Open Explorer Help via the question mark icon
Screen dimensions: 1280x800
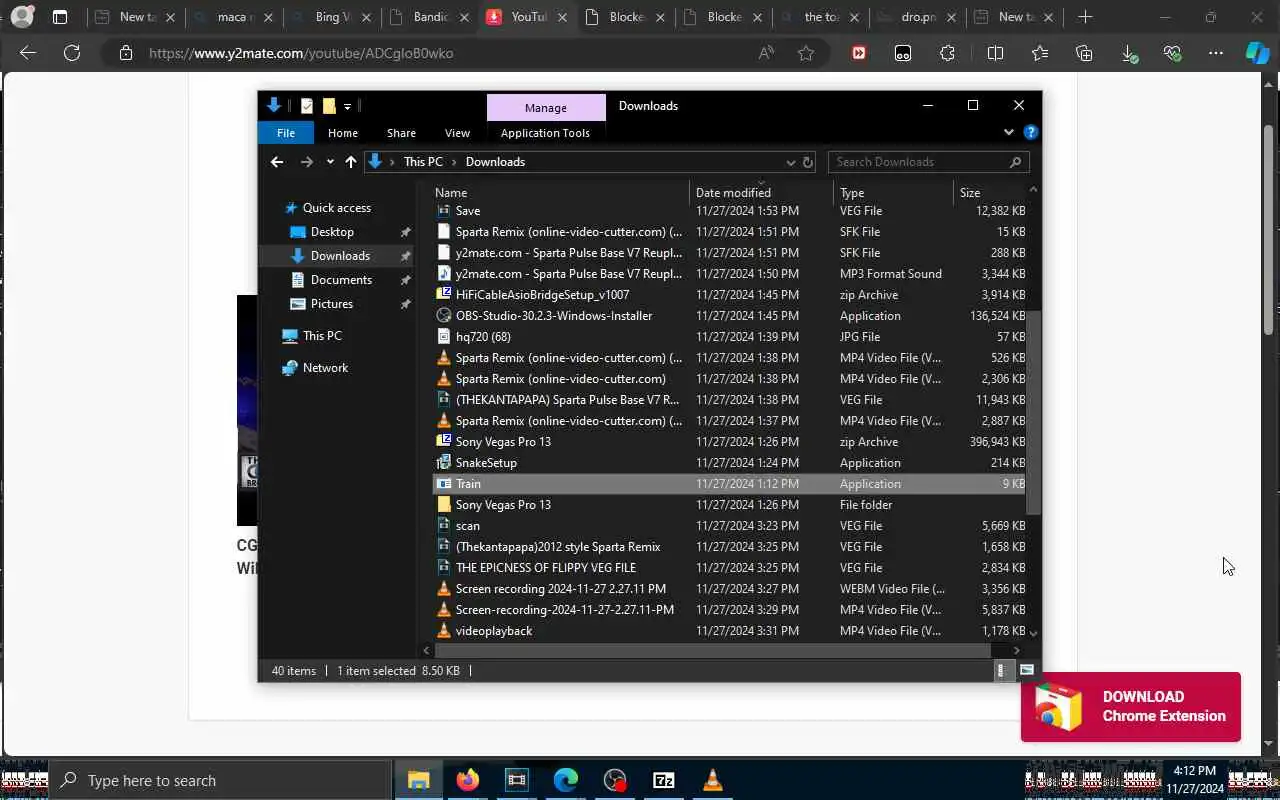pos(1031,132)
